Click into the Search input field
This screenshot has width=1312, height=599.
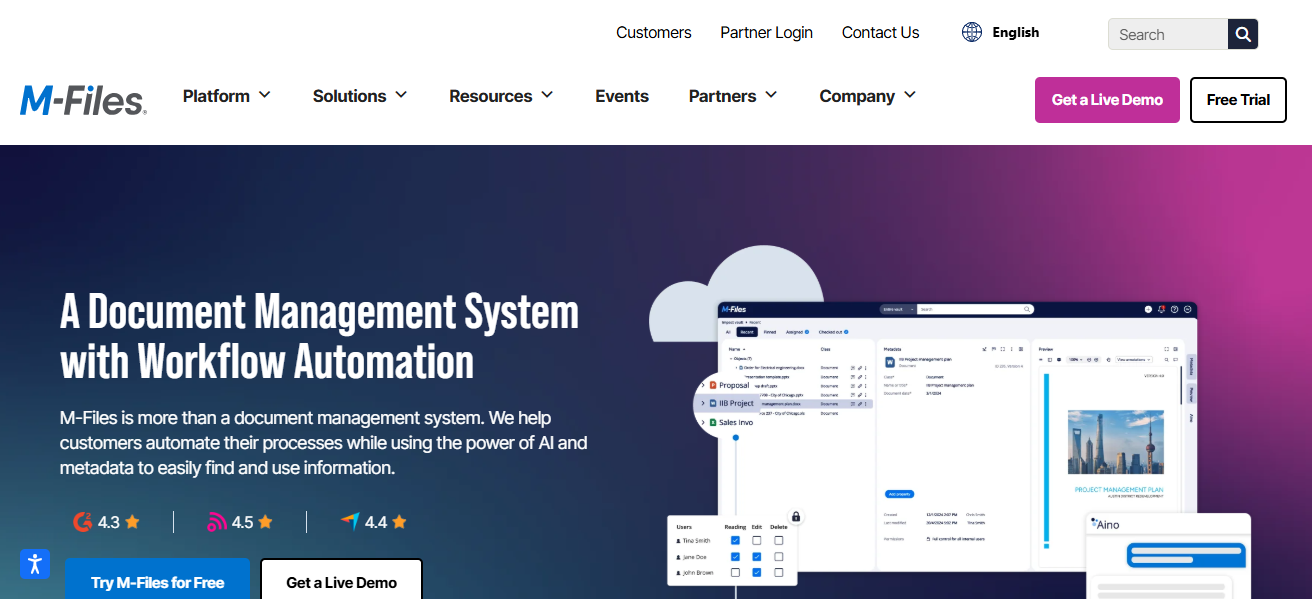click(1168, 34)
